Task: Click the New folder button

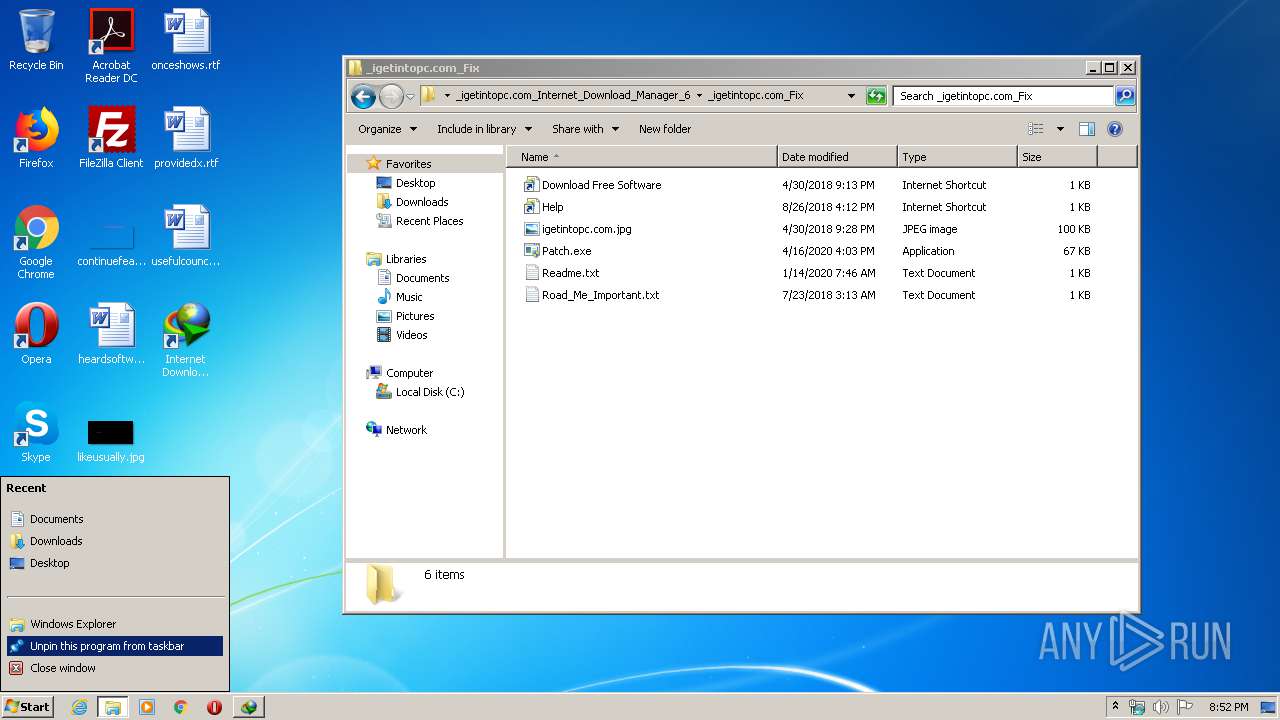Action: click(665, 129)
